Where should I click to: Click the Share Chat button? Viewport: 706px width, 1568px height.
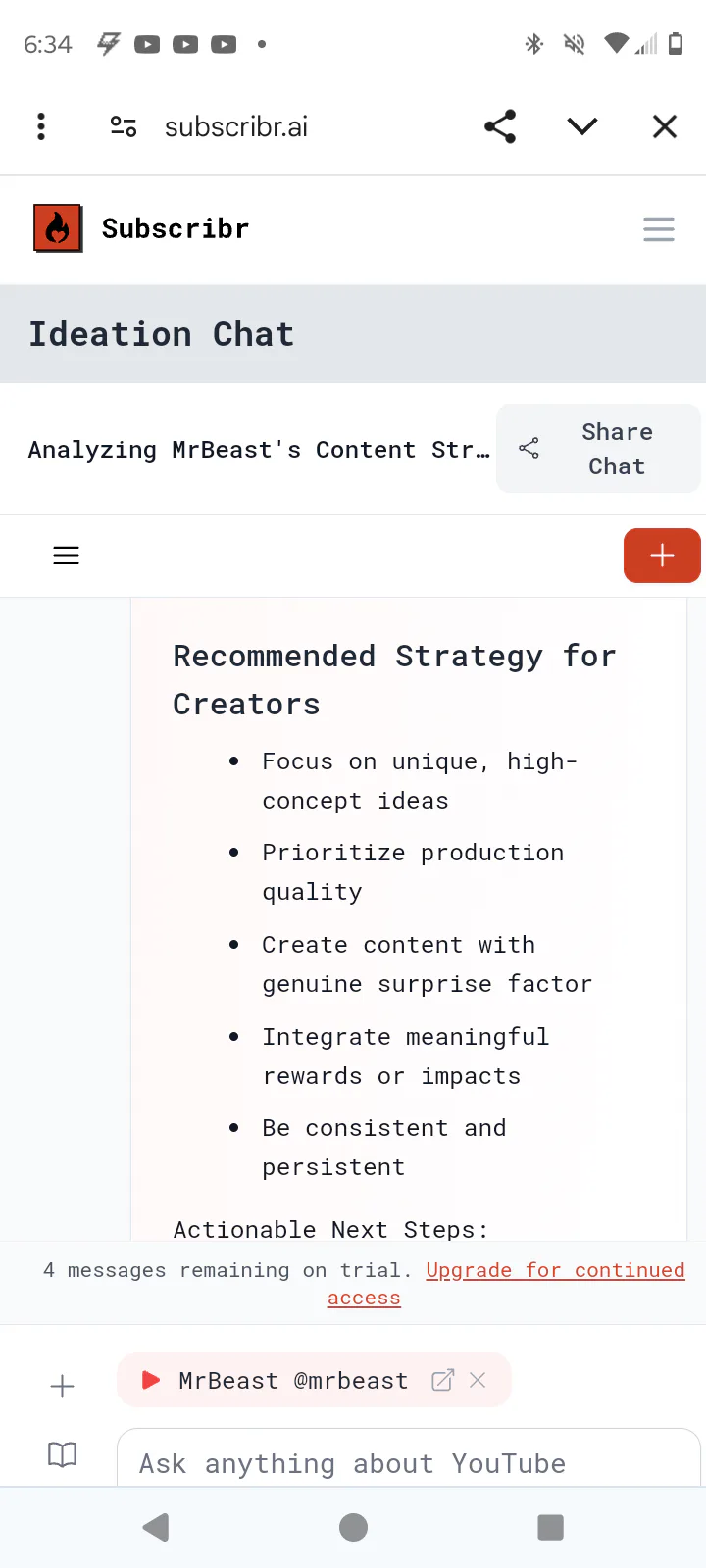coord(598,449)
